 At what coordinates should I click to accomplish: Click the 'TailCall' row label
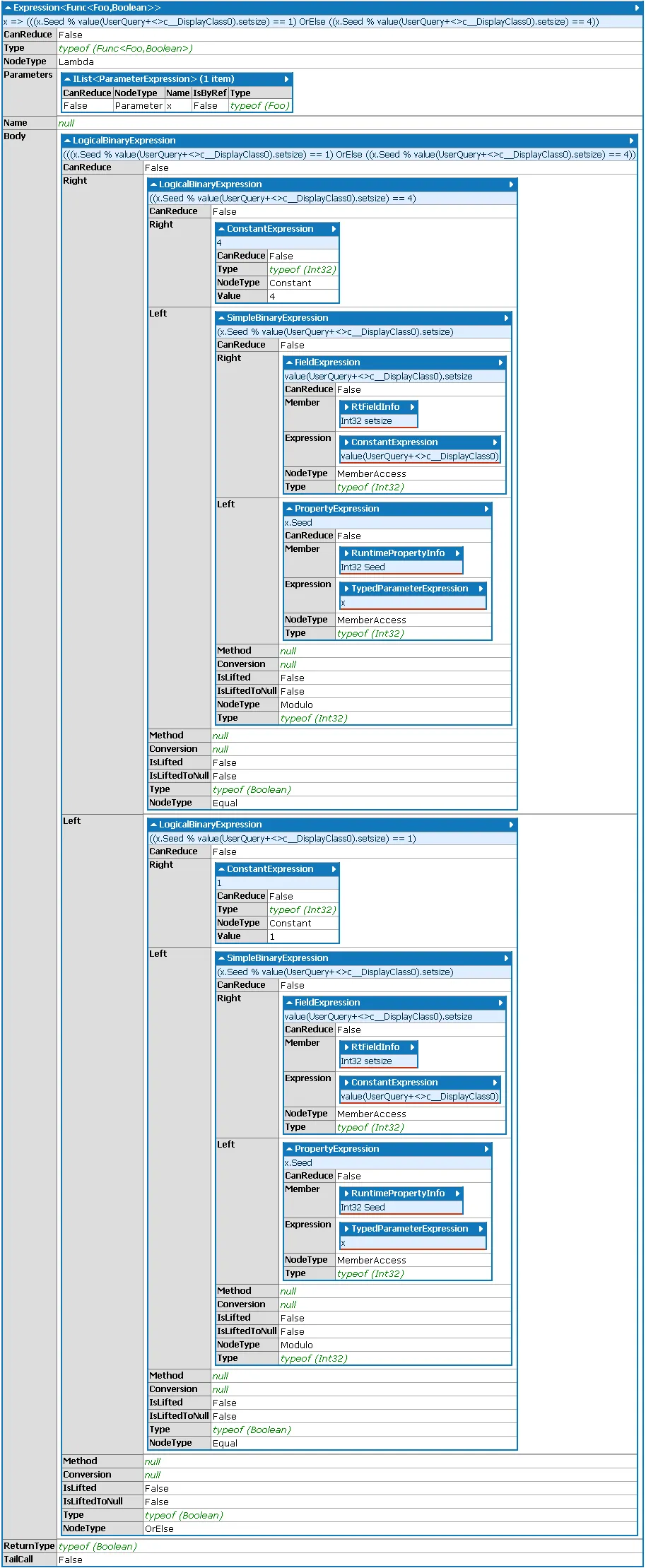click(x=18, y=1560)
